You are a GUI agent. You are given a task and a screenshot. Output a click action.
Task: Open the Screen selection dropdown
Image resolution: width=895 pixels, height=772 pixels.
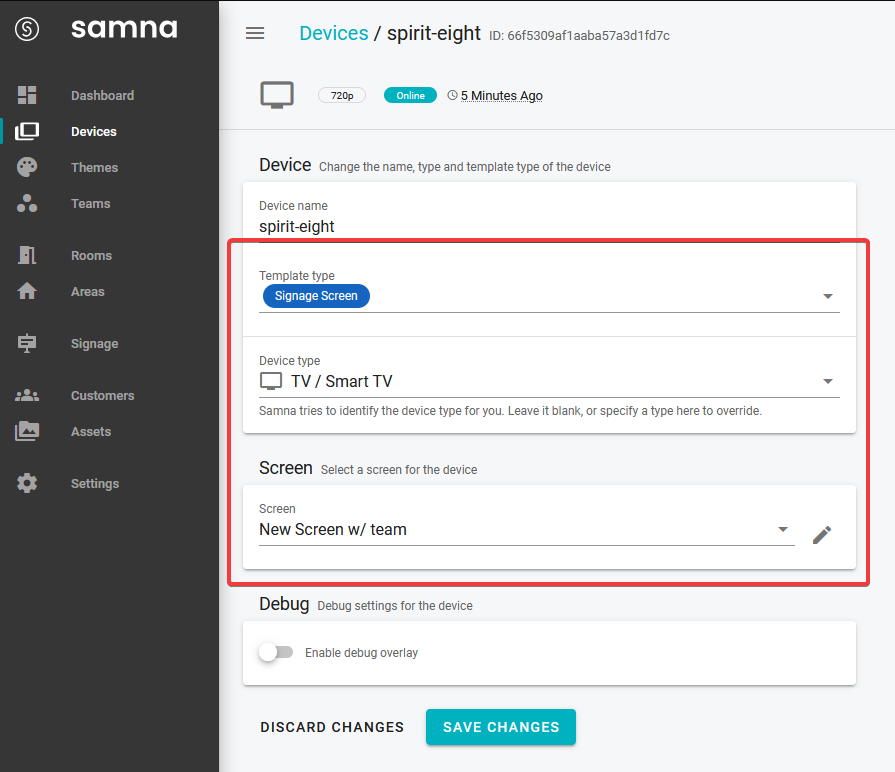[x=783, y=530]
